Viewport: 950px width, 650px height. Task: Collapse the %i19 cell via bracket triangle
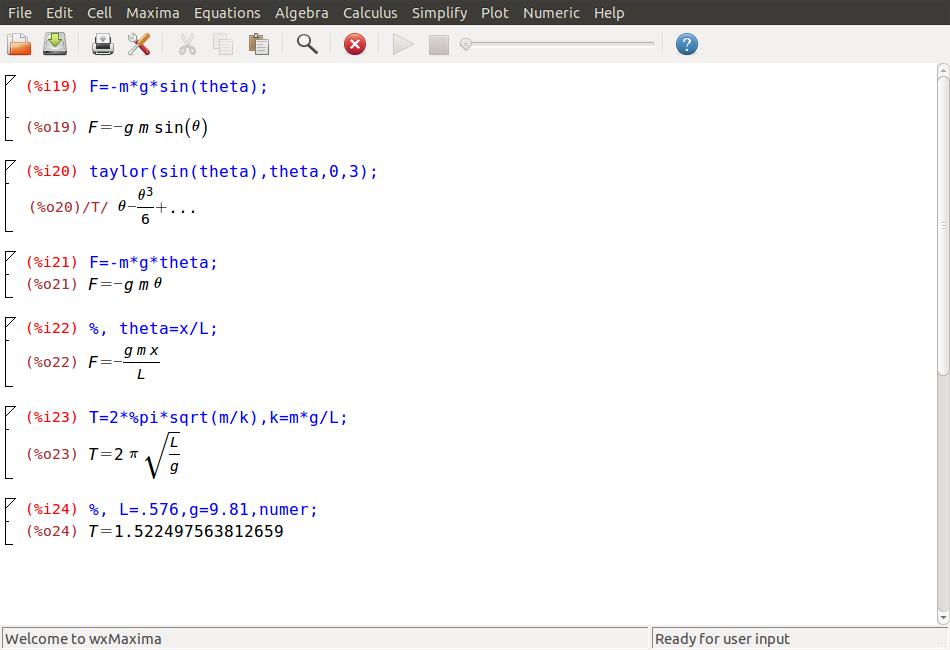[x=10, y=79]
